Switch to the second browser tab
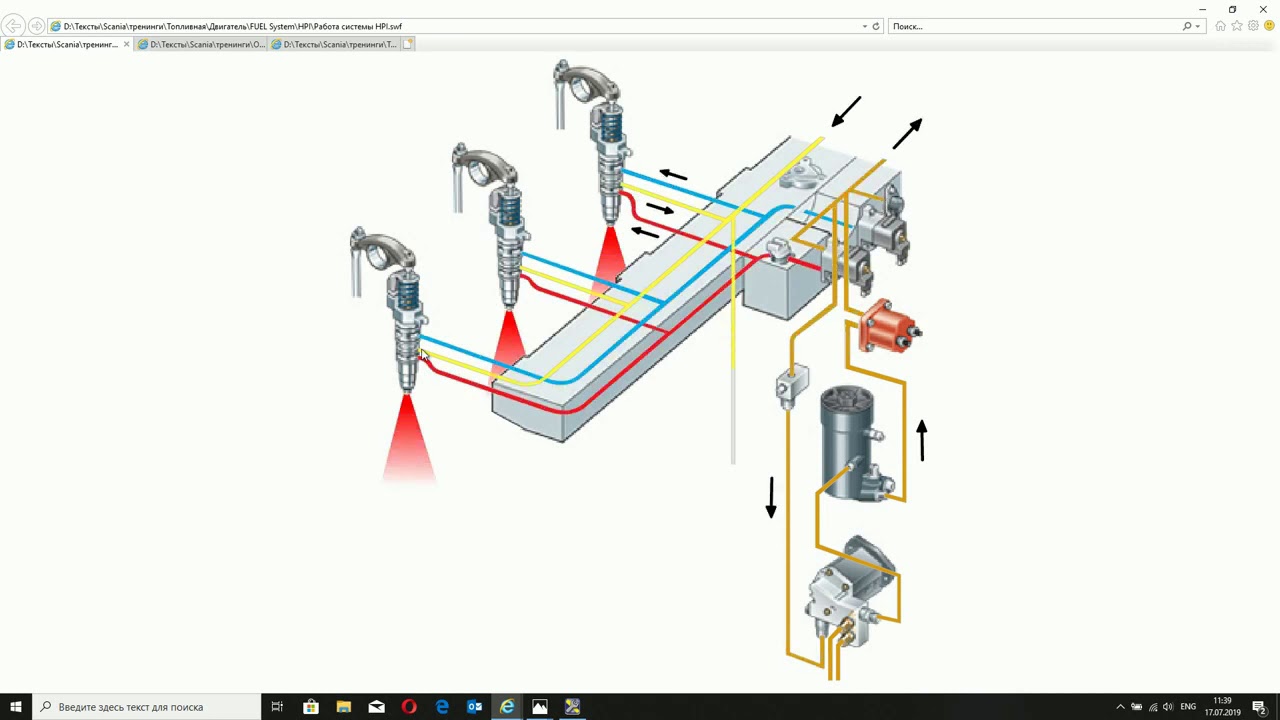This screenshot has width=1280, height=720. [201, 45]
